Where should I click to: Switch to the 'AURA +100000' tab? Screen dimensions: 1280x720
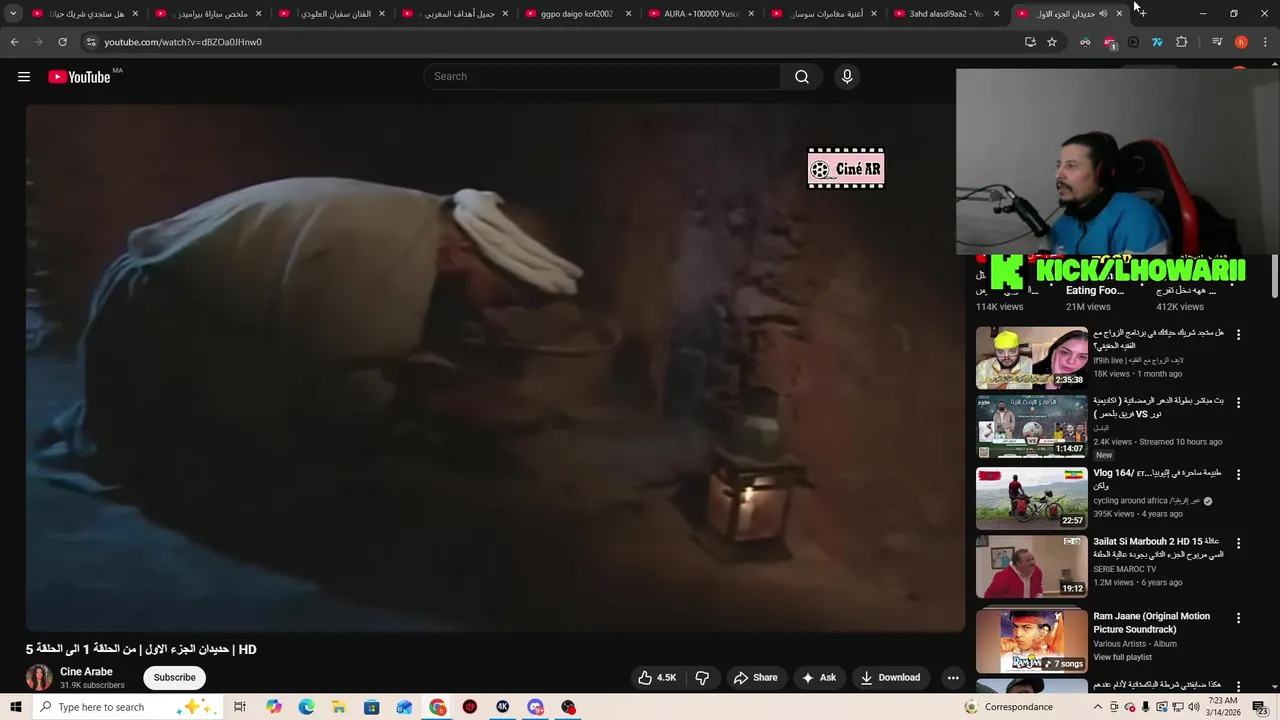click(702, 14)
